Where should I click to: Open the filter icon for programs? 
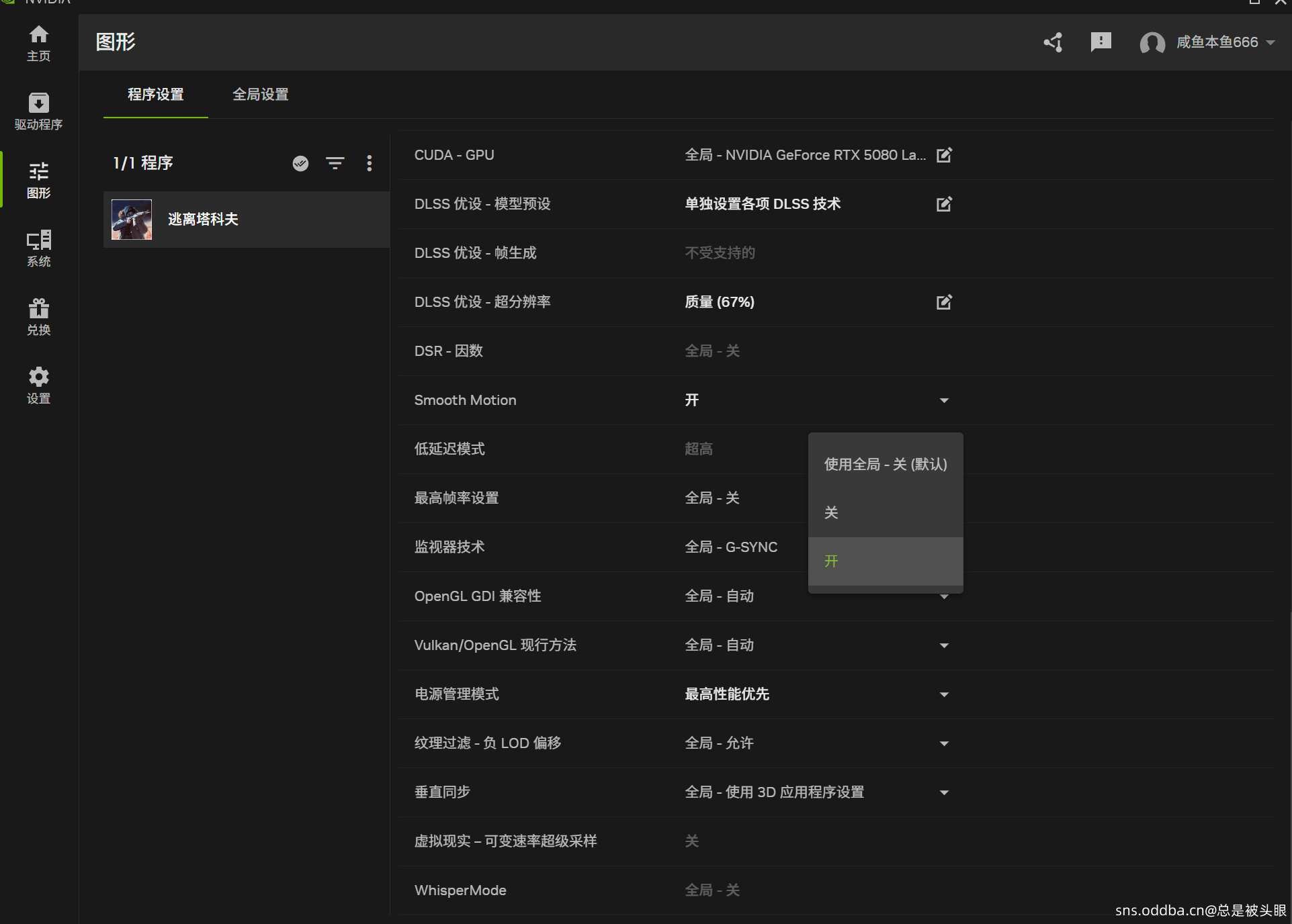pyautogui.click(x=335, y=163)
